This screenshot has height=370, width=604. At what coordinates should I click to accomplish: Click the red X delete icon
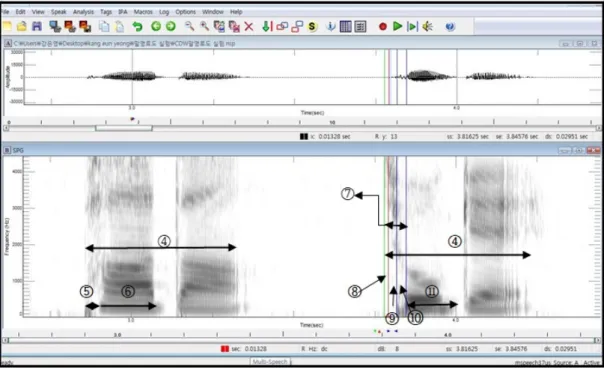(x=249, y=26)
